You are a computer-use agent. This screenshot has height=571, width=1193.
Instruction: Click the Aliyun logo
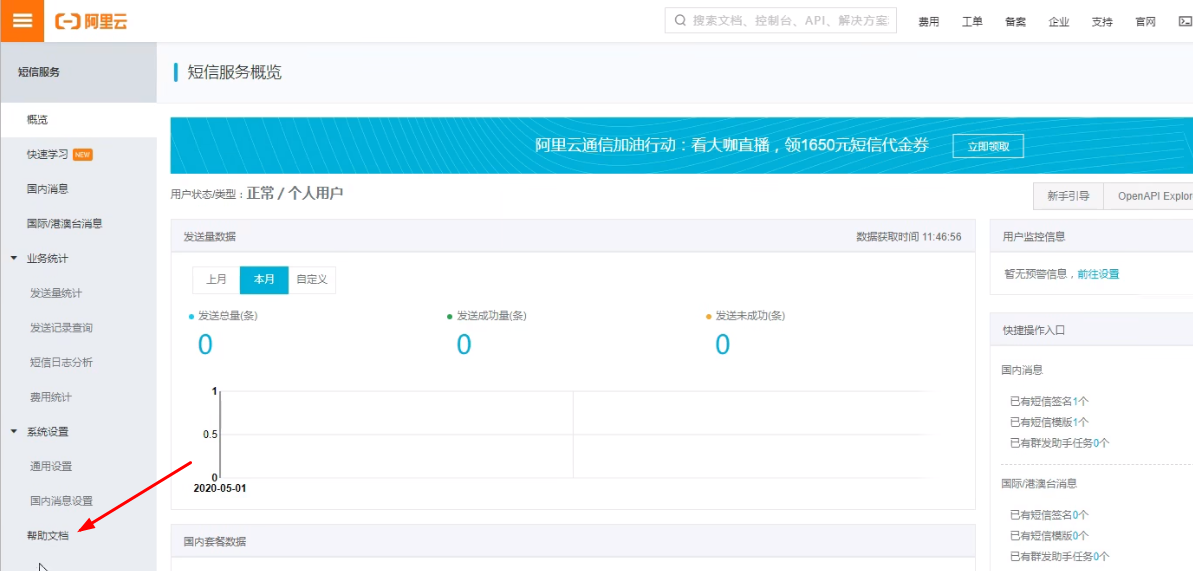91,21
